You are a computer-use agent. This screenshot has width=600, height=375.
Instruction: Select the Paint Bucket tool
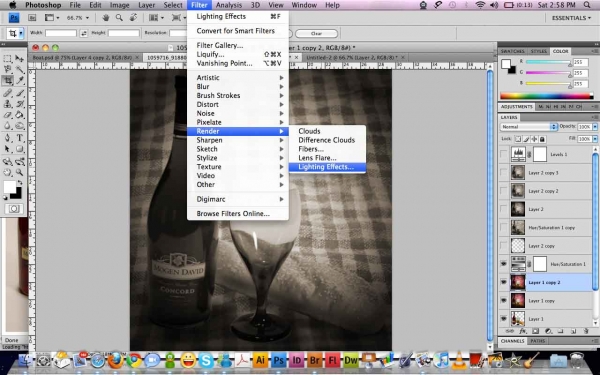click(20, 115)
